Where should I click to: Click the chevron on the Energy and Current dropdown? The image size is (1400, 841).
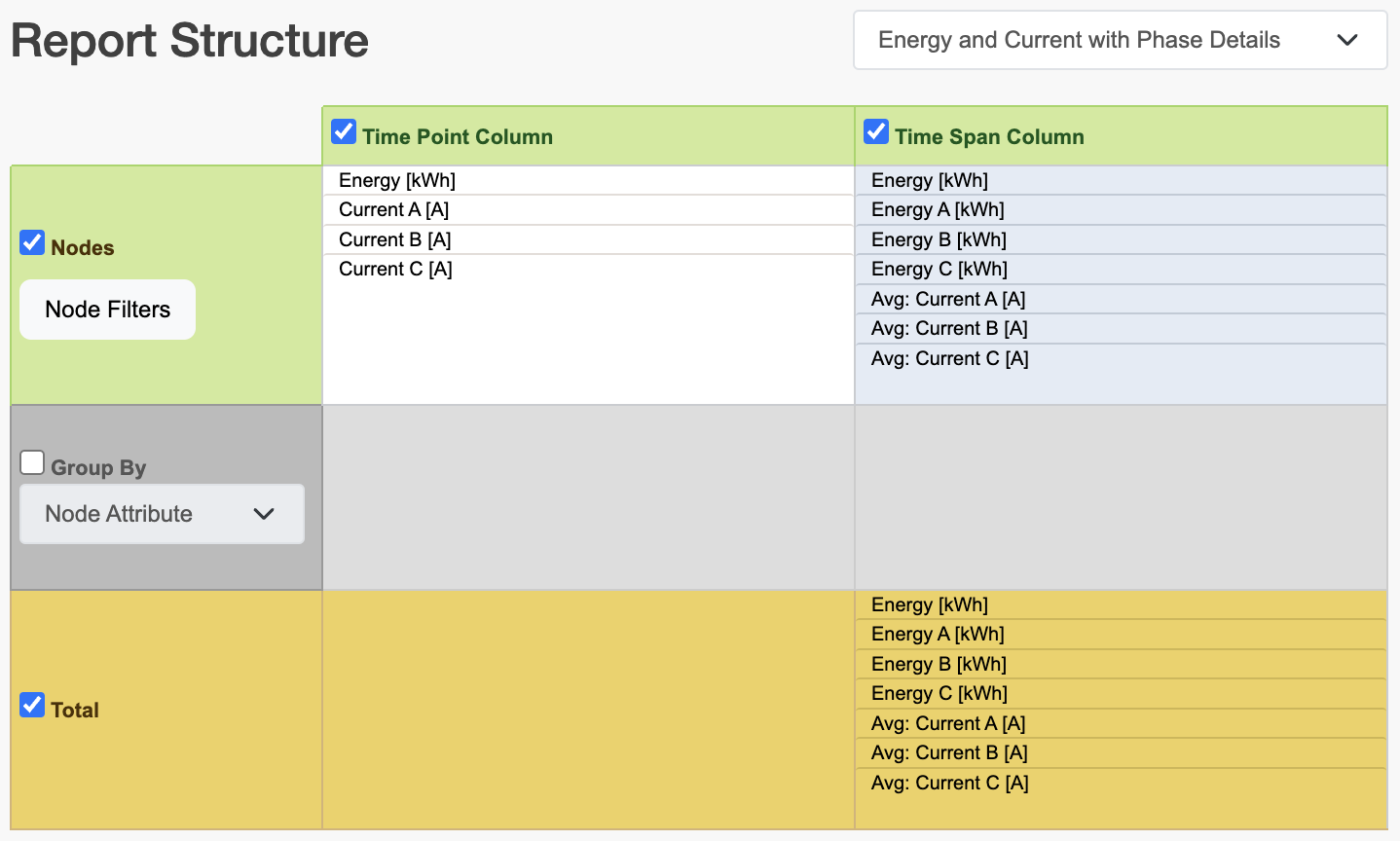(1347, 40)
